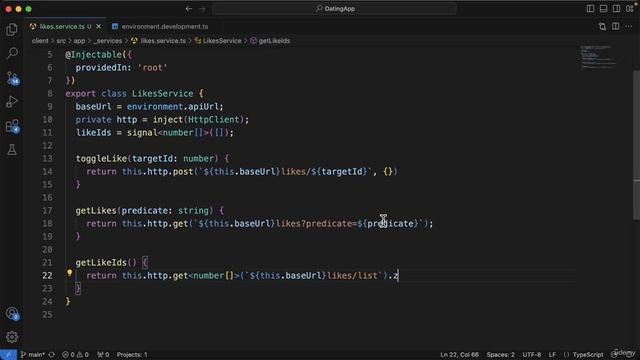This screenshot has height=360, width=640.
Task: Click environment.apiUrl on line 9
Action: click(x=173, y=107)
